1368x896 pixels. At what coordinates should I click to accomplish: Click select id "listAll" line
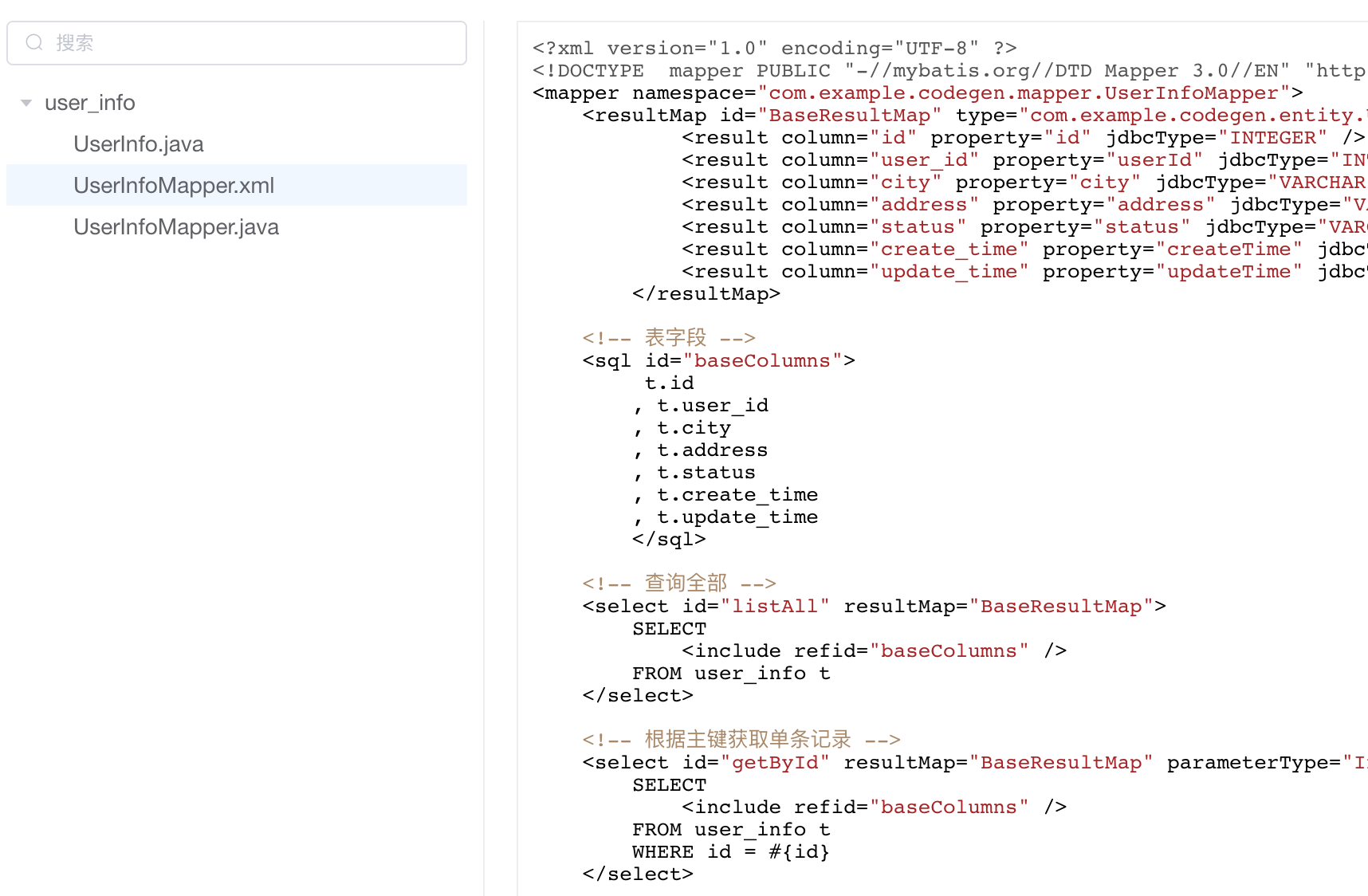875,607
